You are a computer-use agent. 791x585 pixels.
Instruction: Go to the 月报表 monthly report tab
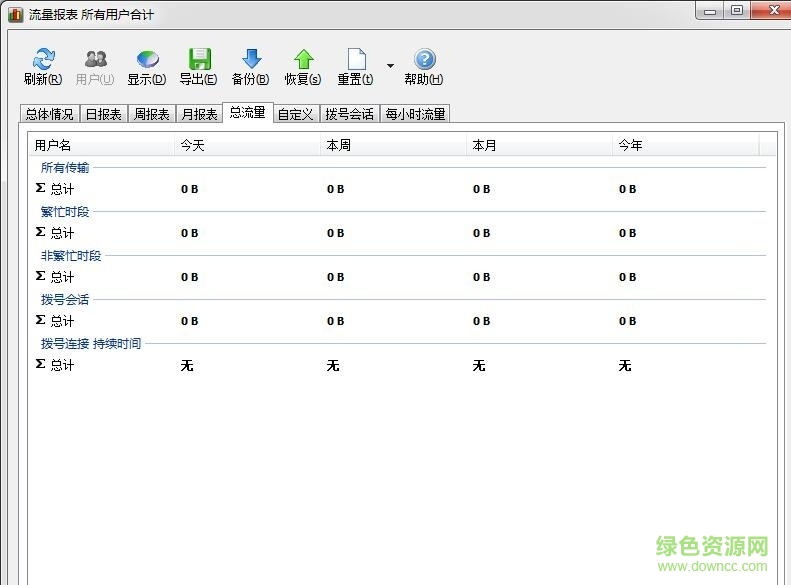(x=199, y=114)
